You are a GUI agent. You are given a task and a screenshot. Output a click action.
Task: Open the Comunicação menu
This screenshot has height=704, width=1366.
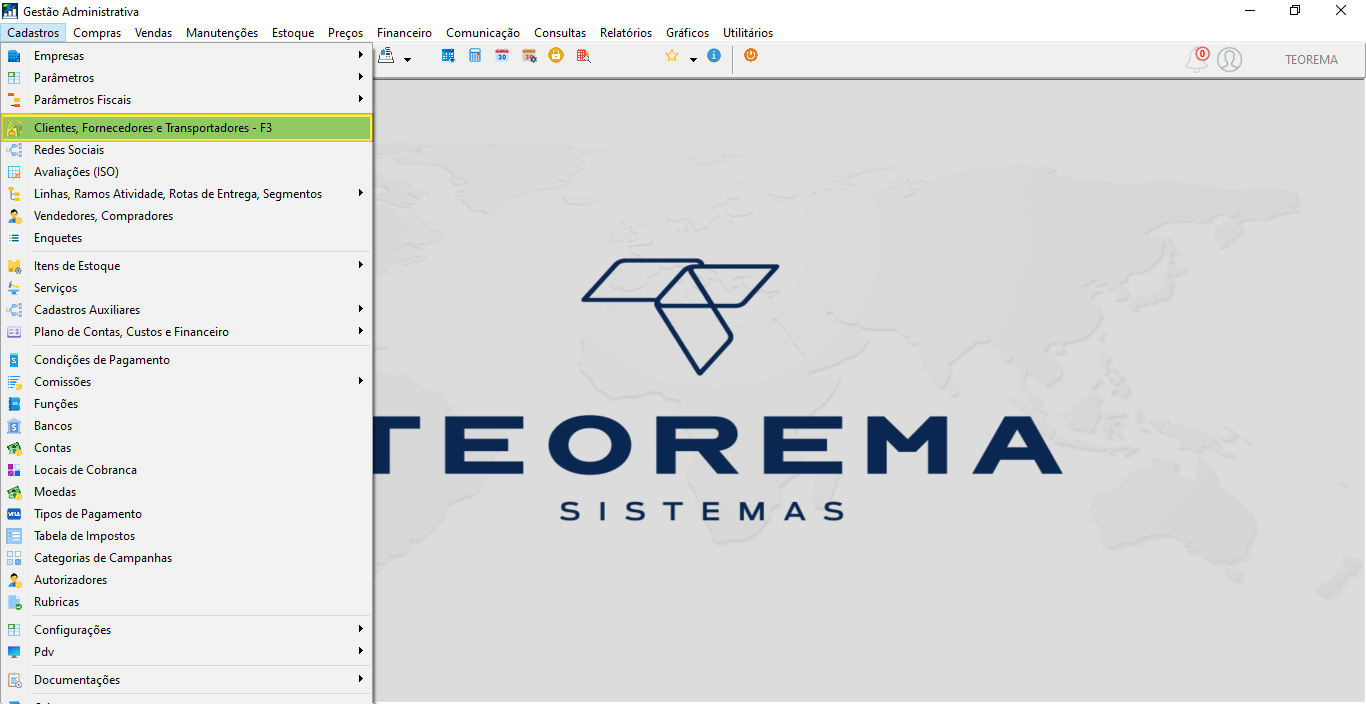(483, 33)
